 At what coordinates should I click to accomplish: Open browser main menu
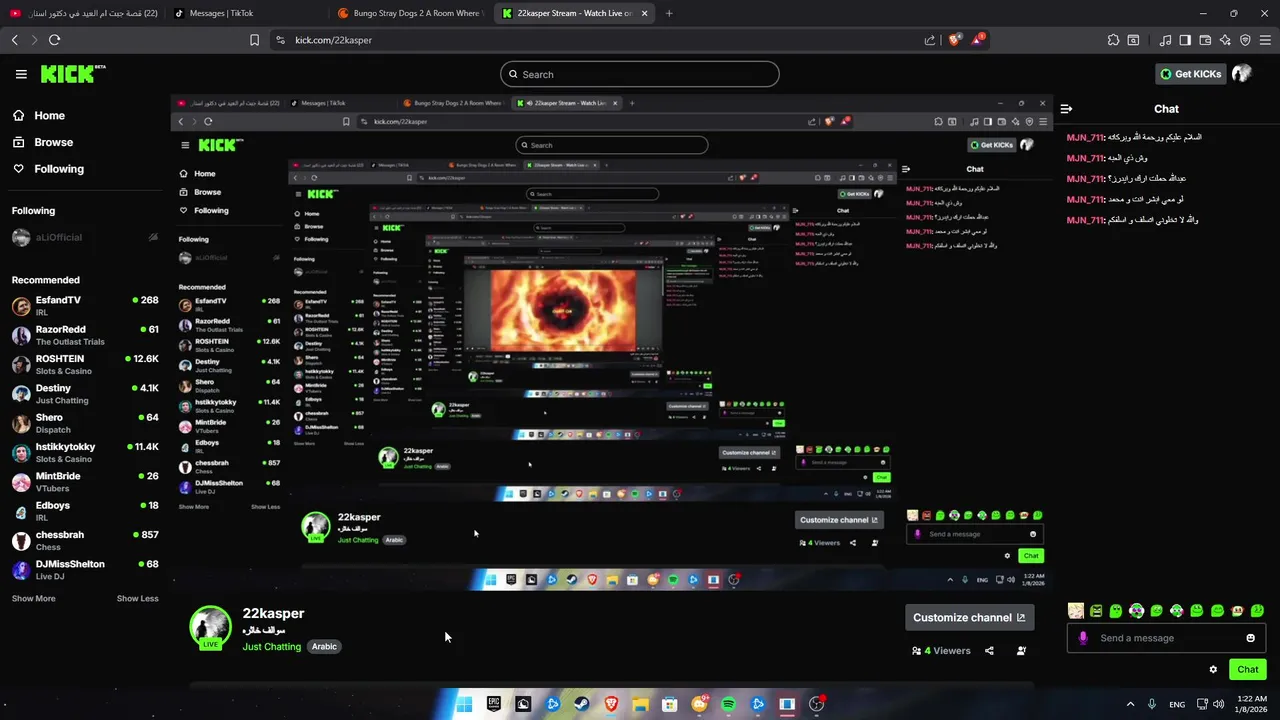click(x=1265, y=40)
